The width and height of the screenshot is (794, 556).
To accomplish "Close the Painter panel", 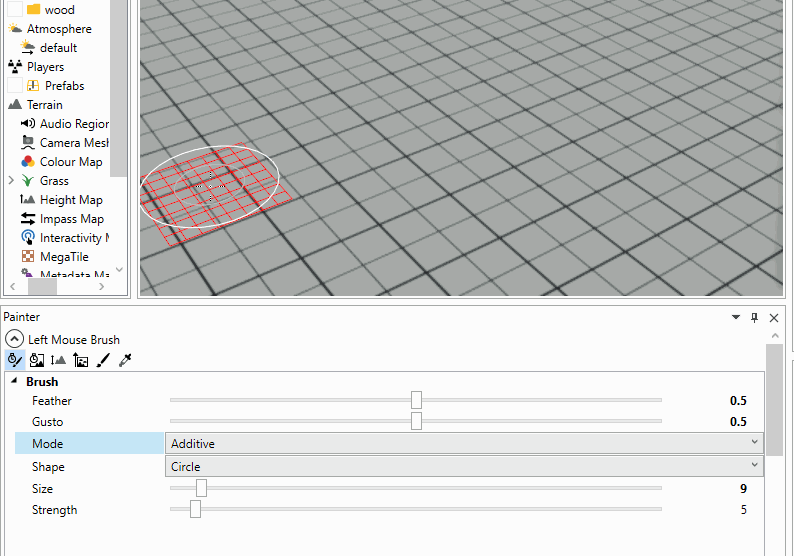I will (x=774, y=317).
